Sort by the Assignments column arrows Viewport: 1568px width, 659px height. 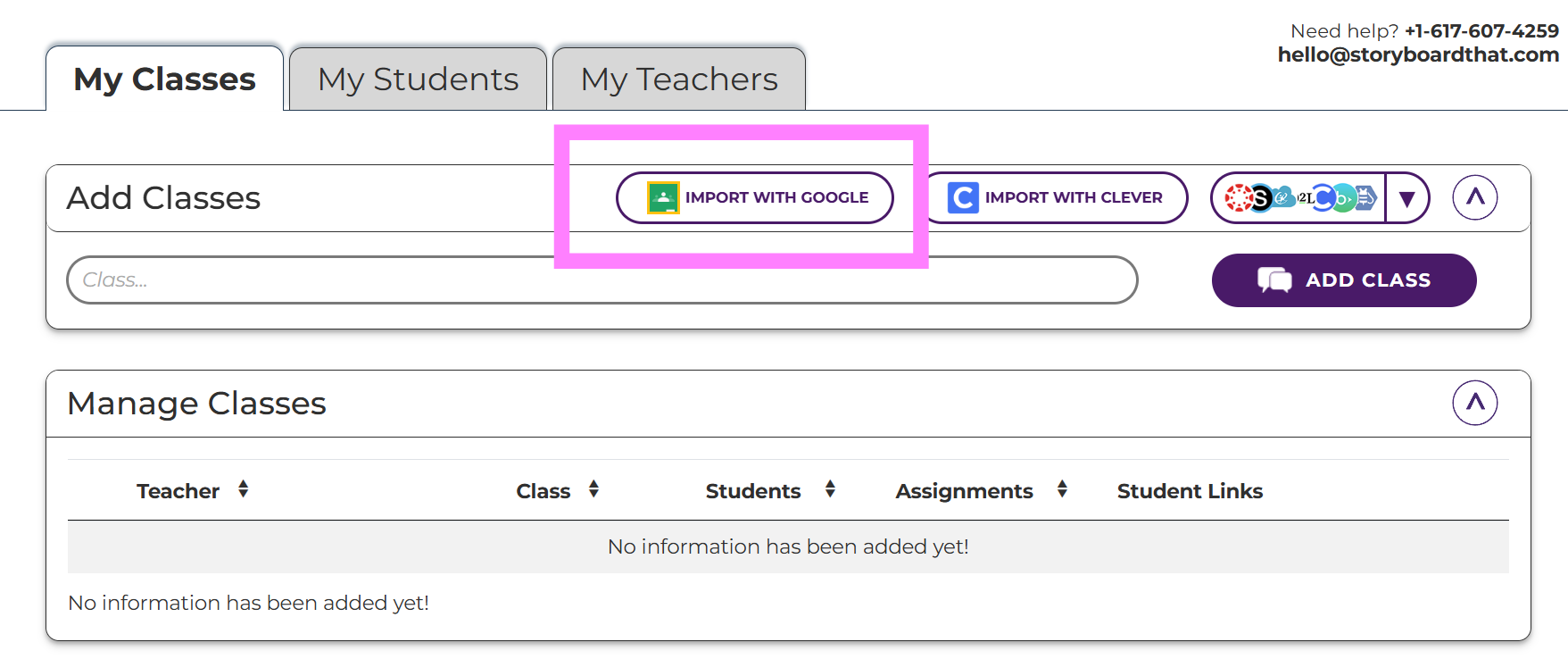pyautogui.click(x=1062, y=489)
